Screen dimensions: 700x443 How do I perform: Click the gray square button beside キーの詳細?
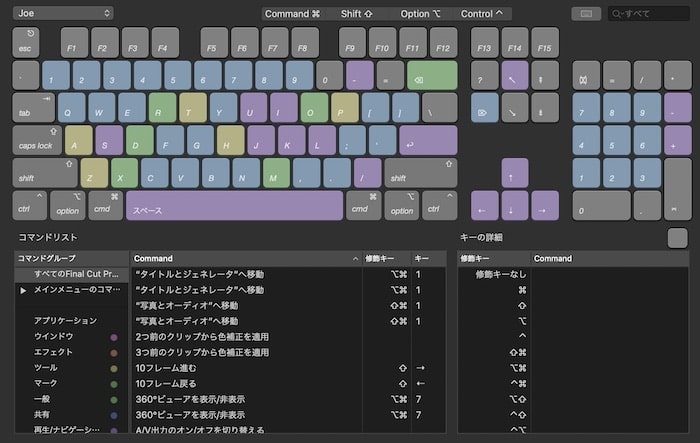[x=677, y=238]
